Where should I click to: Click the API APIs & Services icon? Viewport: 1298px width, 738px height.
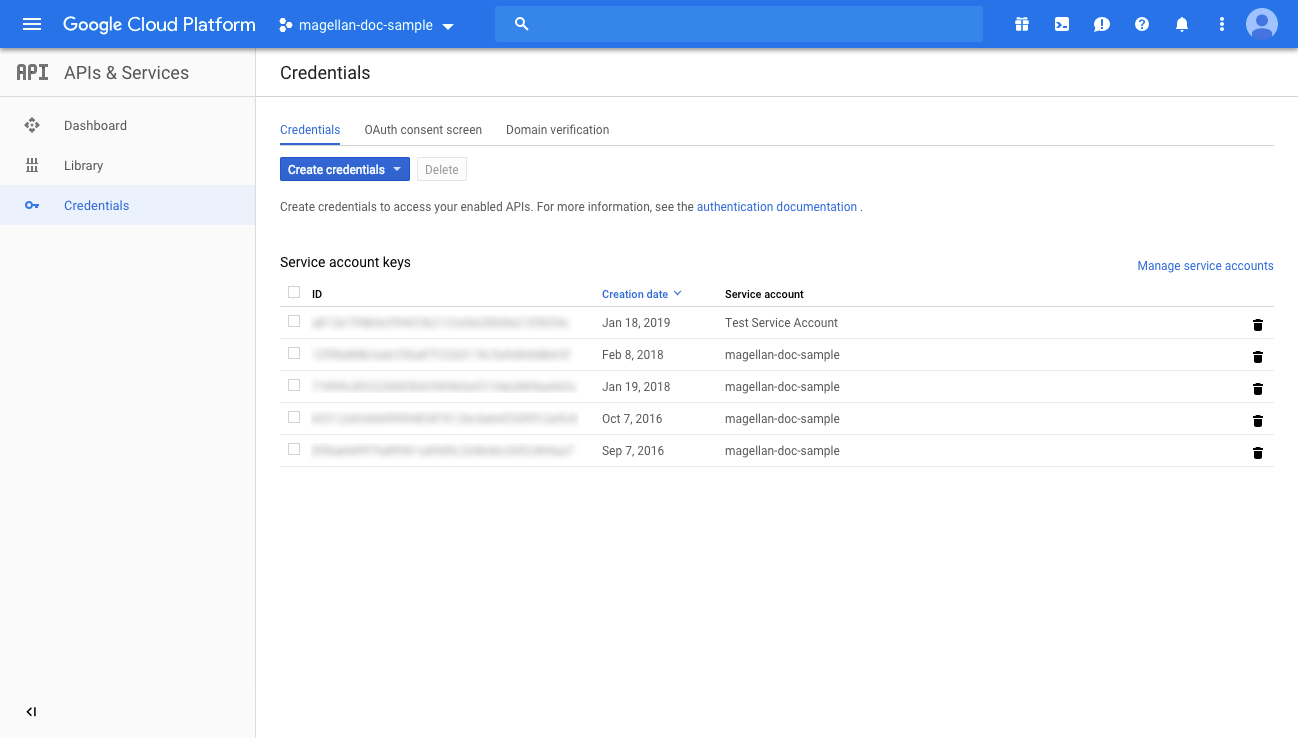click(32, 72)
